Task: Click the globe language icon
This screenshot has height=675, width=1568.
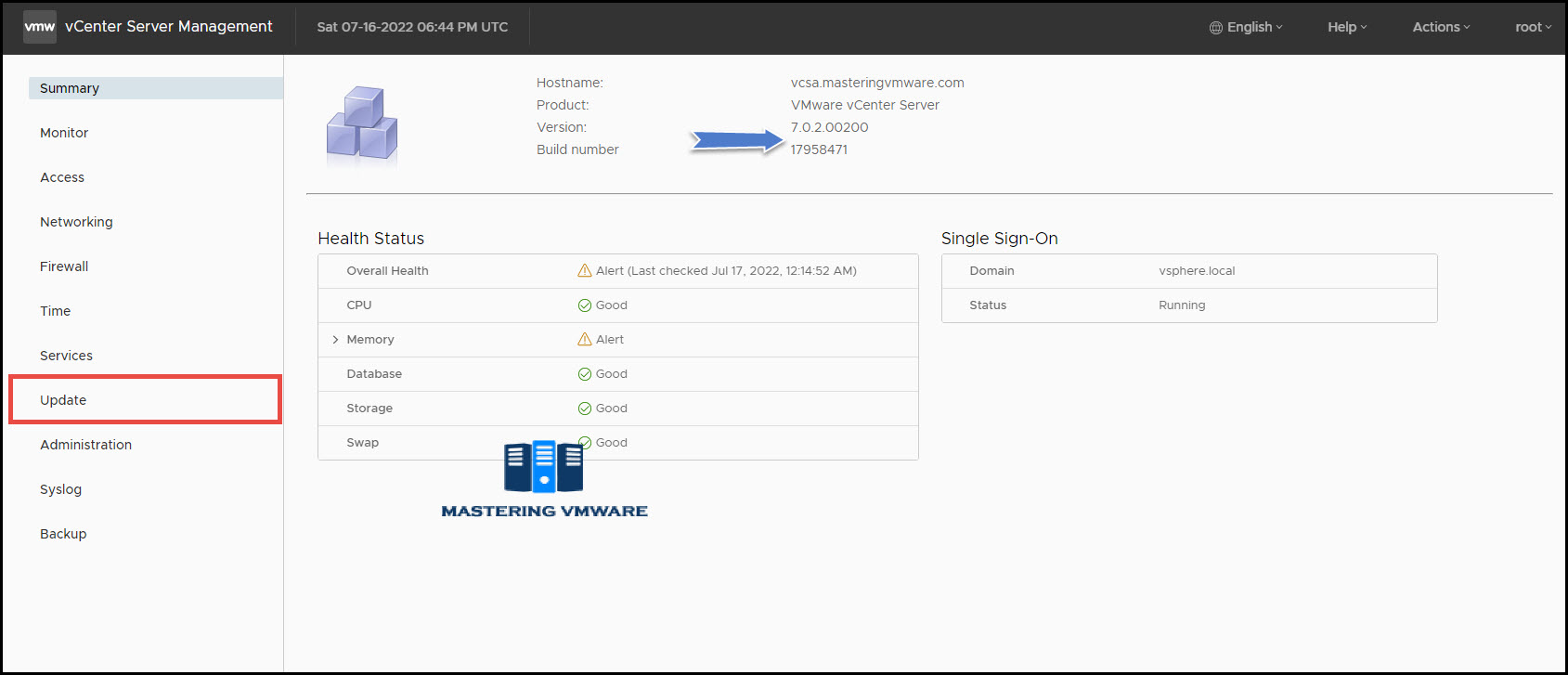Action: (1215, 28)
